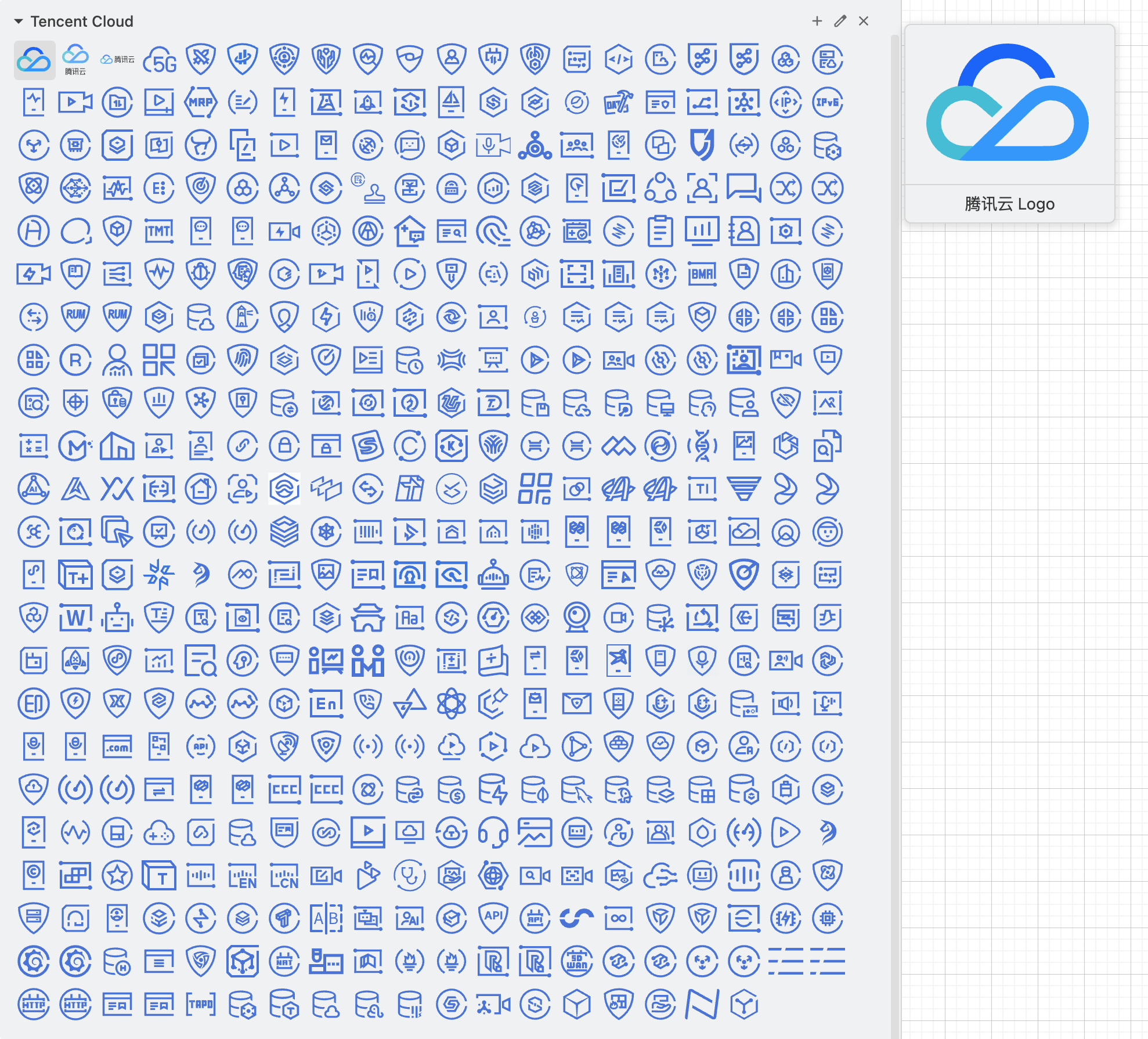Choose the atom orbit icon

[x=452, y=704]
